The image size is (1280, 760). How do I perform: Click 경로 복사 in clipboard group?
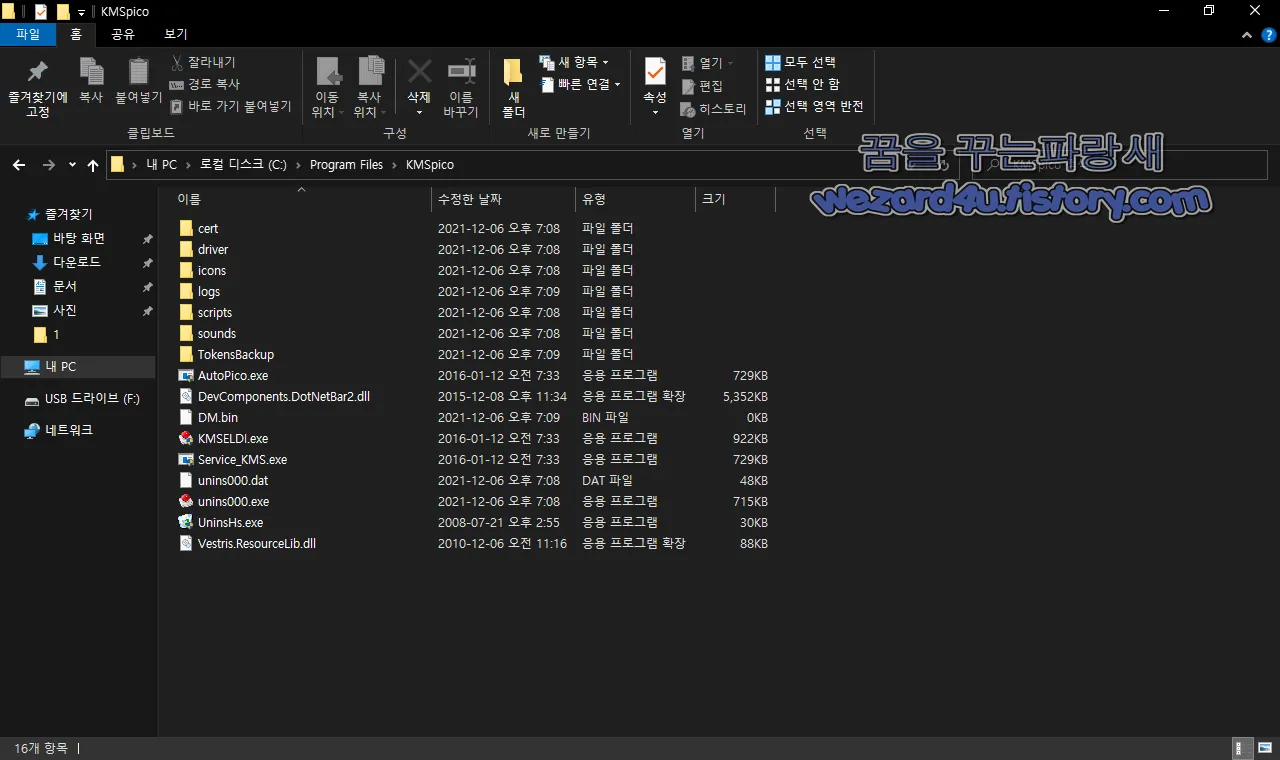point(205,84)
